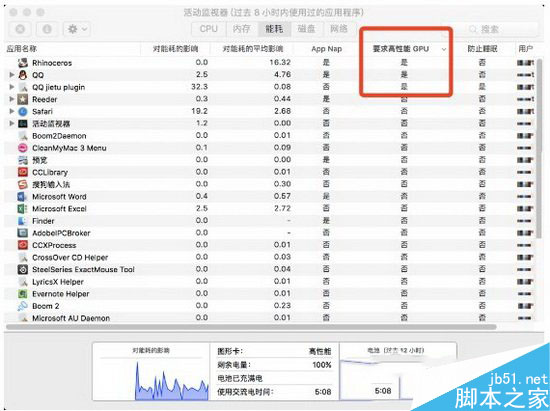Click the quit process toolbar button
Image resolution: width=550 pixels, height=411 pixels.
pyautogui.click(x=20, y=29)
